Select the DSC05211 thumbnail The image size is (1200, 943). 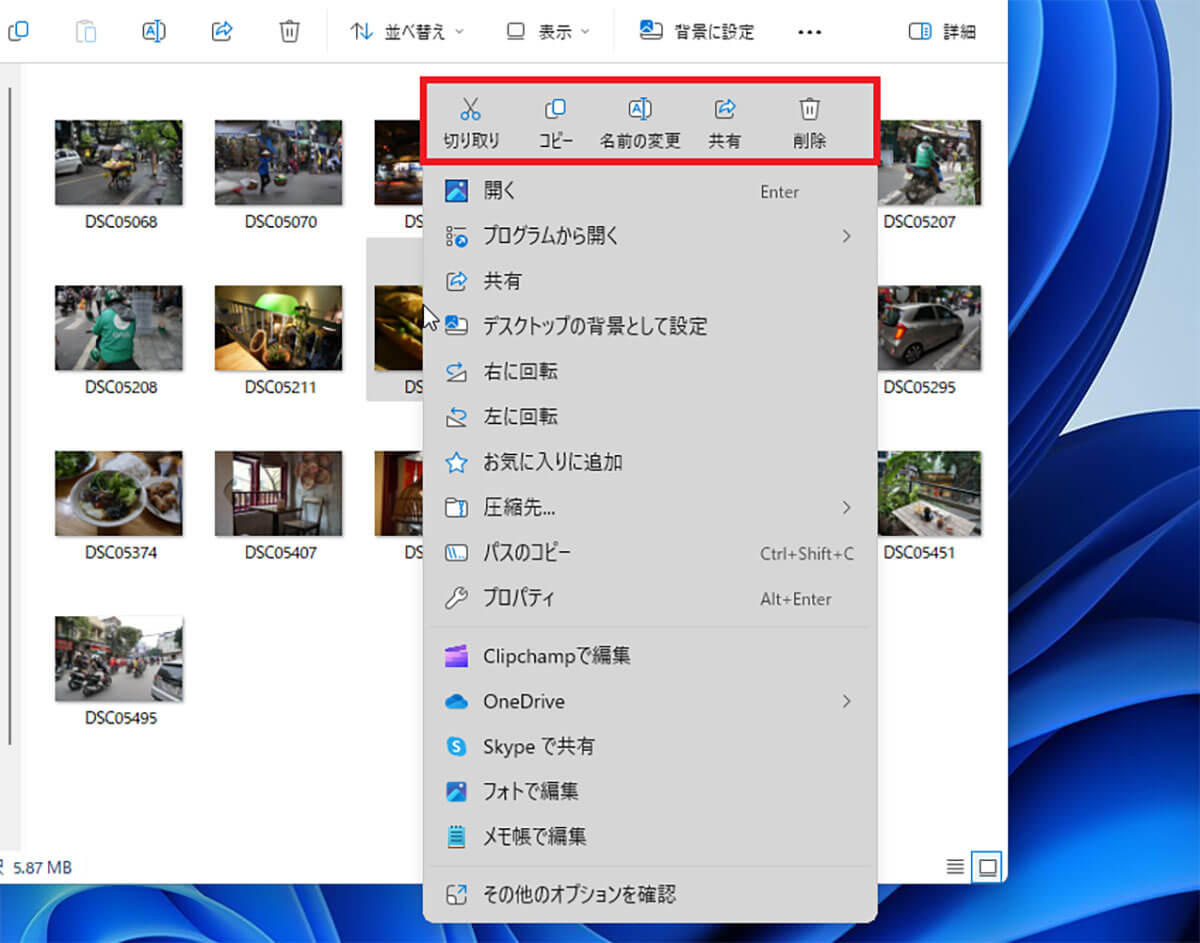279,328
